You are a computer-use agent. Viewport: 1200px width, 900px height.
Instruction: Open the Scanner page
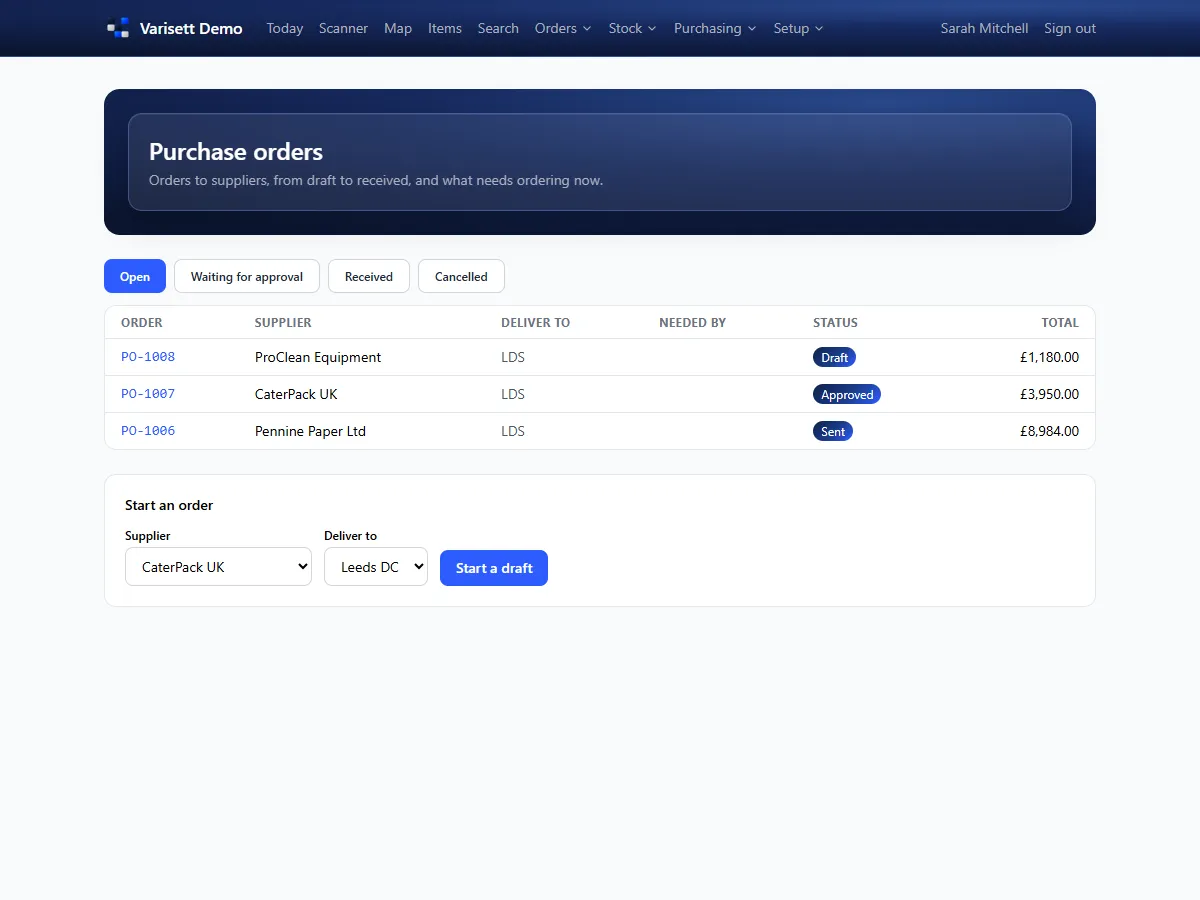[343, 28]
